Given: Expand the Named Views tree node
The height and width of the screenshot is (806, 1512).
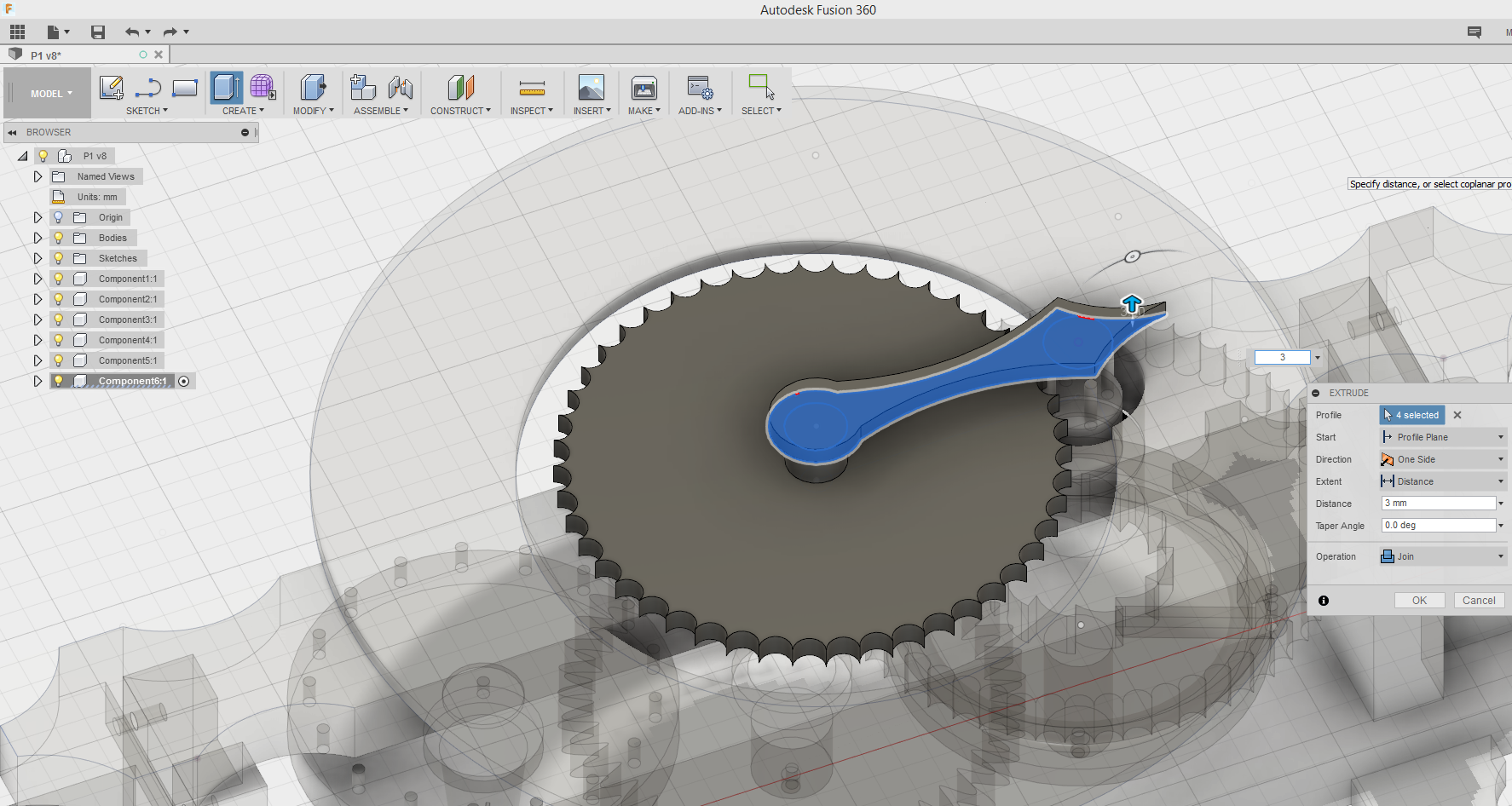Looking at the screenshot, I should point(38,176).
